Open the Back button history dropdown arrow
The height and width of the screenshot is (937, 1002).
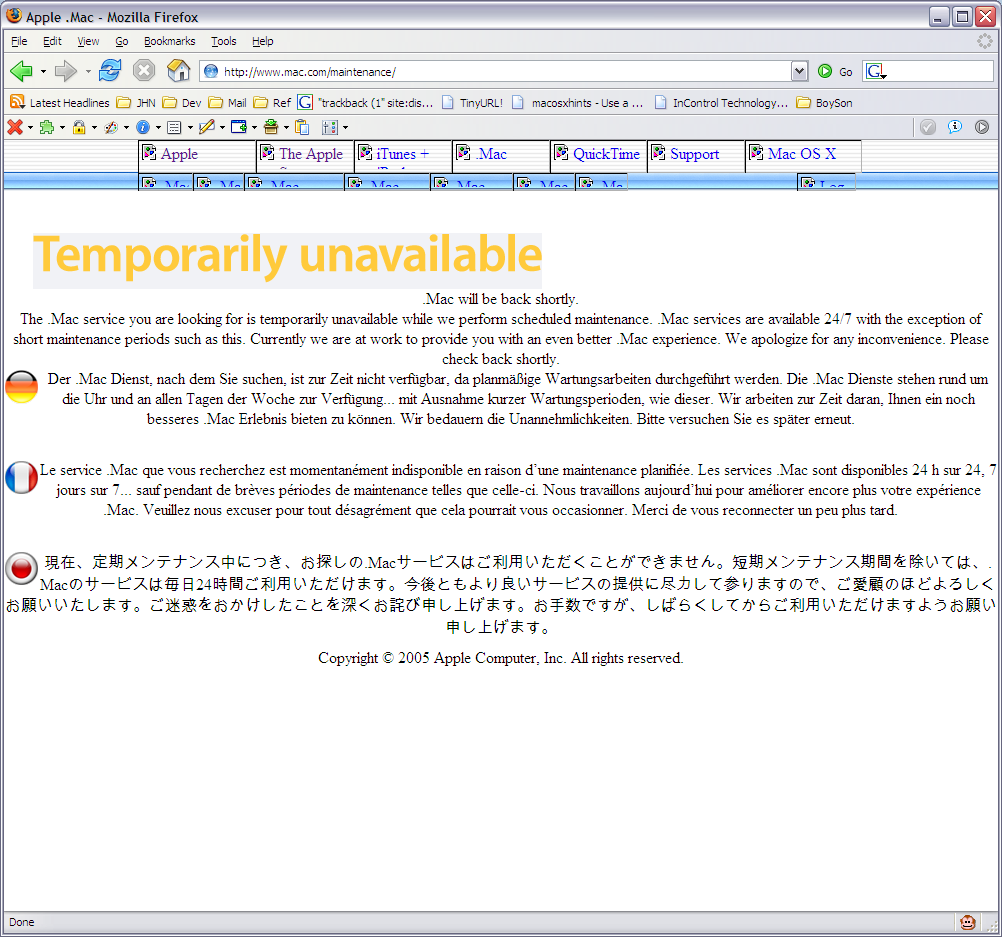coord(43,72)
